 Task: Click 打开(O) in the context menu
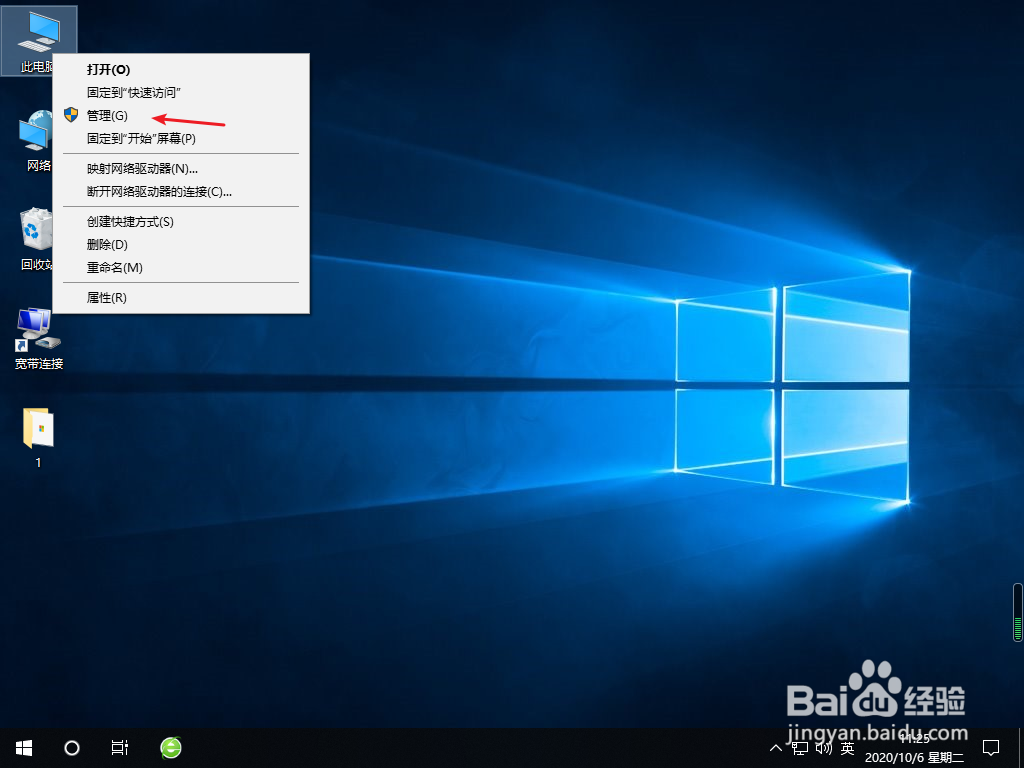pos(181,69)
